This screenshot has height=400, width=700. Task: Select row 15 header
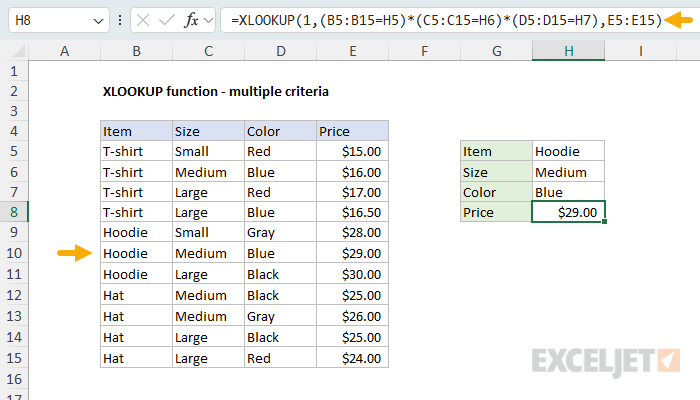pyautogui.click(x=14, y=358)
